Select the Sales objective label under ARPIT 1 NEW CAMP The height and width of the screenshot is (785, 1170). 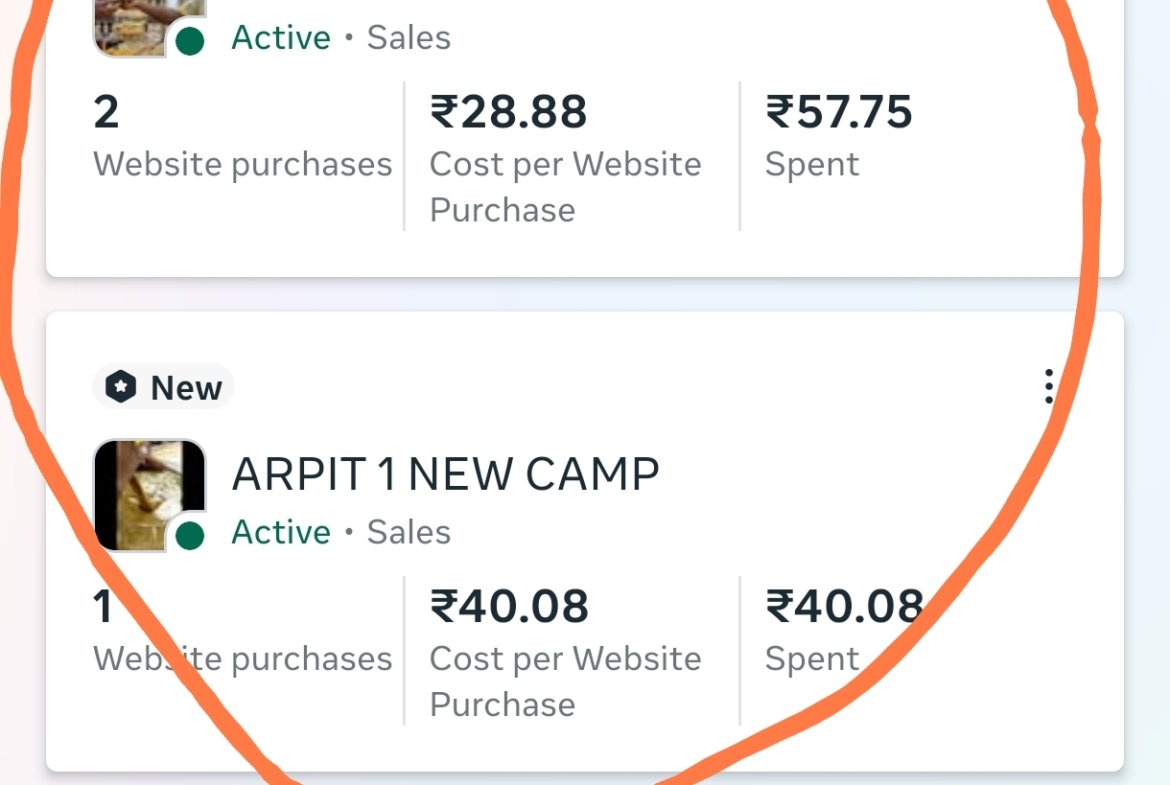409,532
